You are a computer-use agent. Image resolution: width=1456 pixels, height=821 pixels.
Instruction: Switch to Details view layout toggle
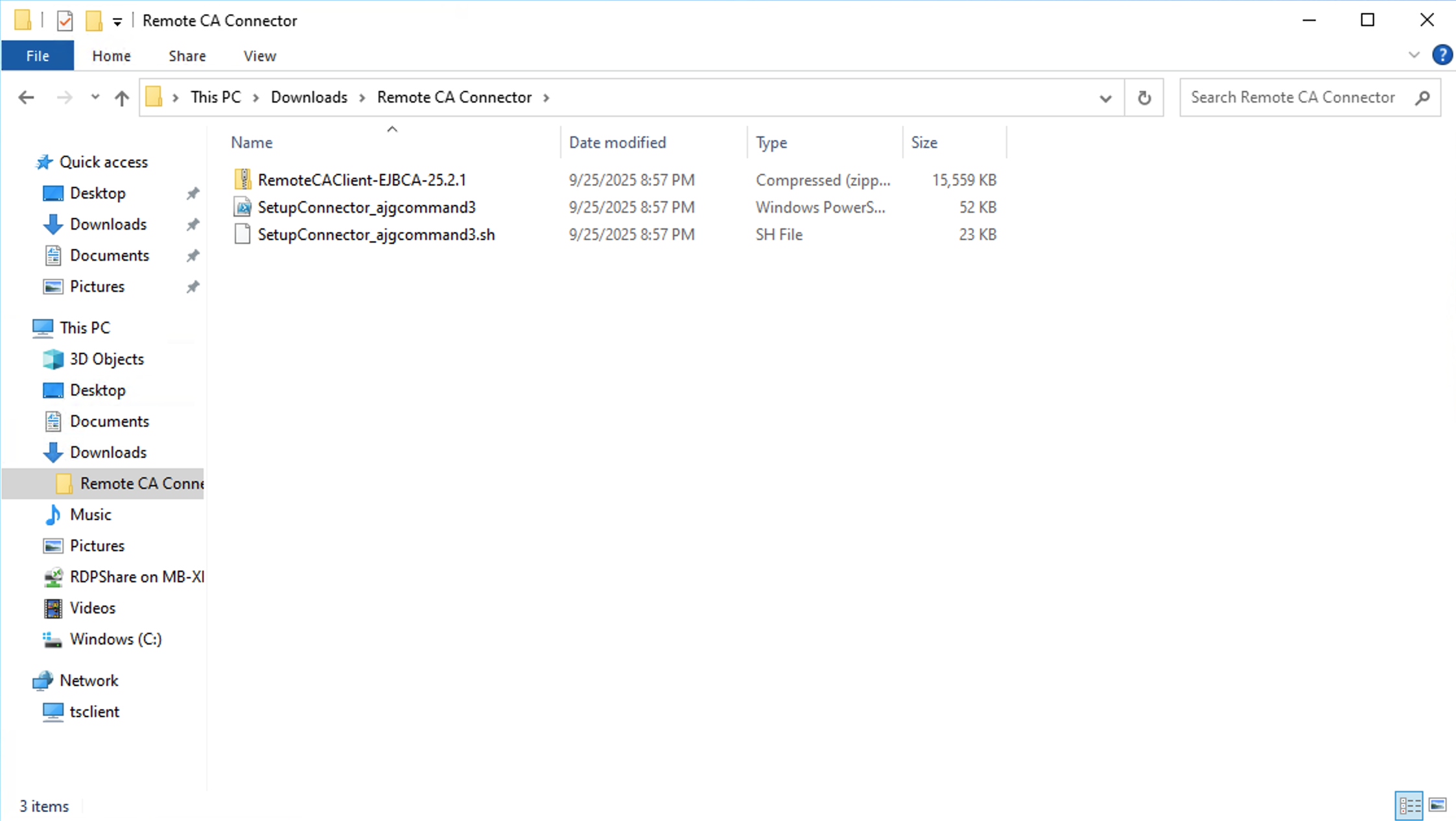click(x=1409, y=805)
